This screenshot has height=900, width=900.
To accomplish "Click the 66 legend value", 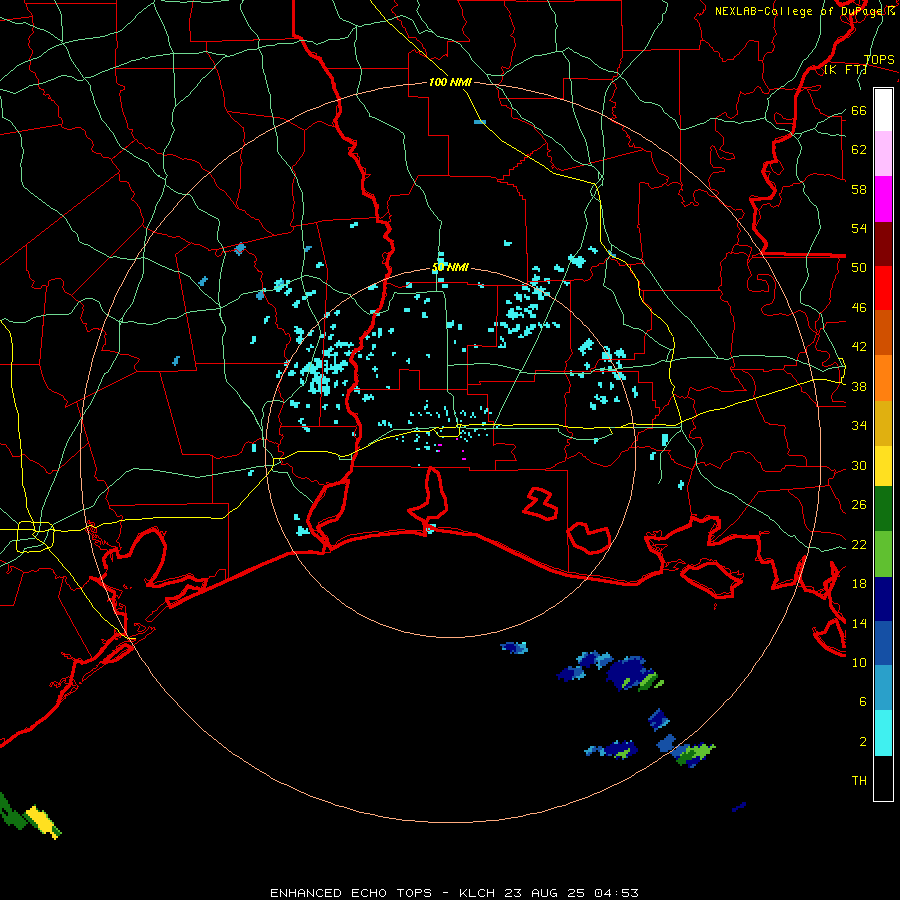I will [x=859, y=110].
